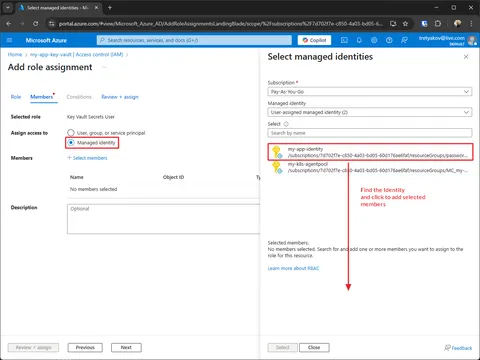Close the Select managed identities browser tab
Viewport: 480px width, 360px height.
[x=96, y=7]
